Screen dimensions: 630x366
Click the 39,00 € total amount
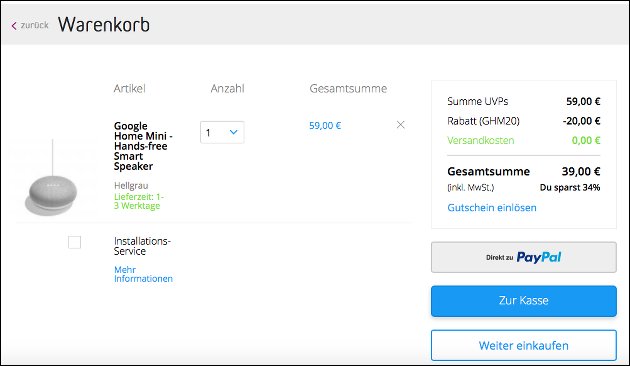click(581, 172)
